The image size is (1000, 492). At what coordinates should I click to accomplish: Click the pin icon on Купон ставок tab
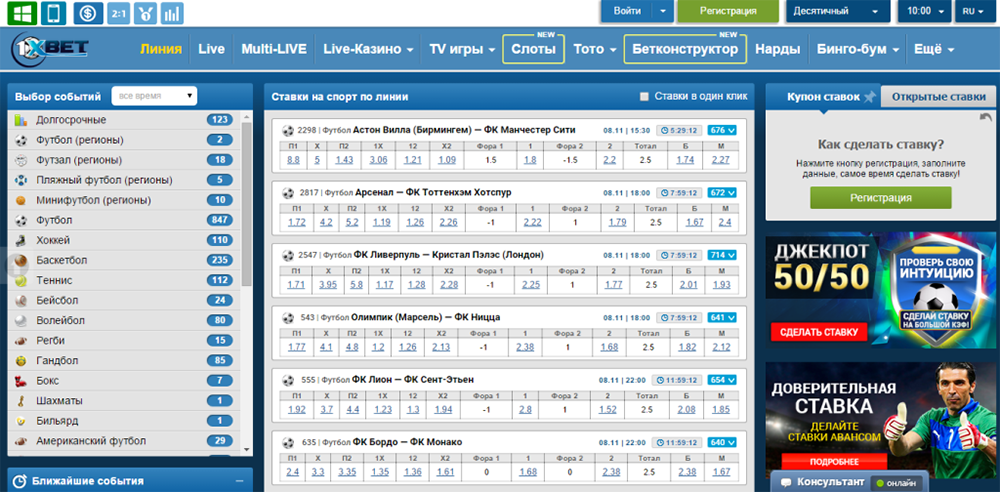point(870,97)
